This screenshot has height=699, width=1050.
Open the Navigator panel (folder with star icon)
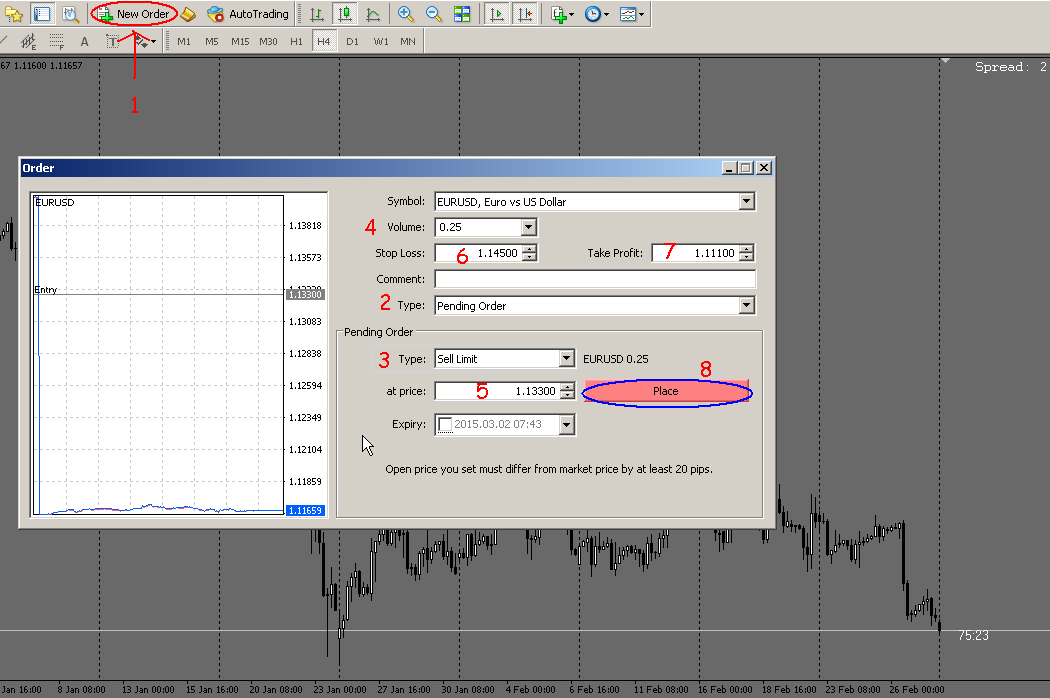tap(13, 14)
